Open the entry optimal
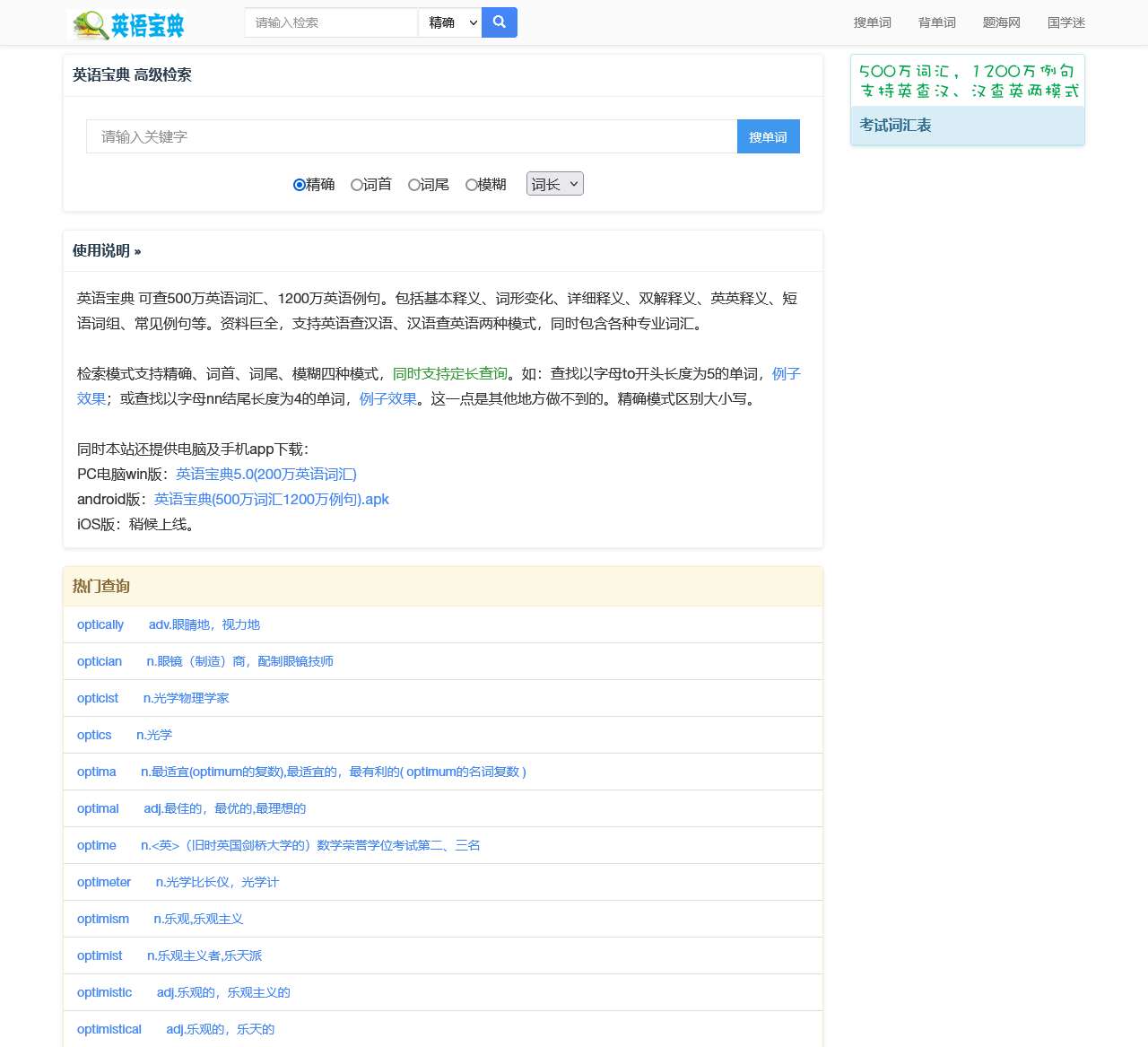The image size is (1148, 1047). click(98, 808)
